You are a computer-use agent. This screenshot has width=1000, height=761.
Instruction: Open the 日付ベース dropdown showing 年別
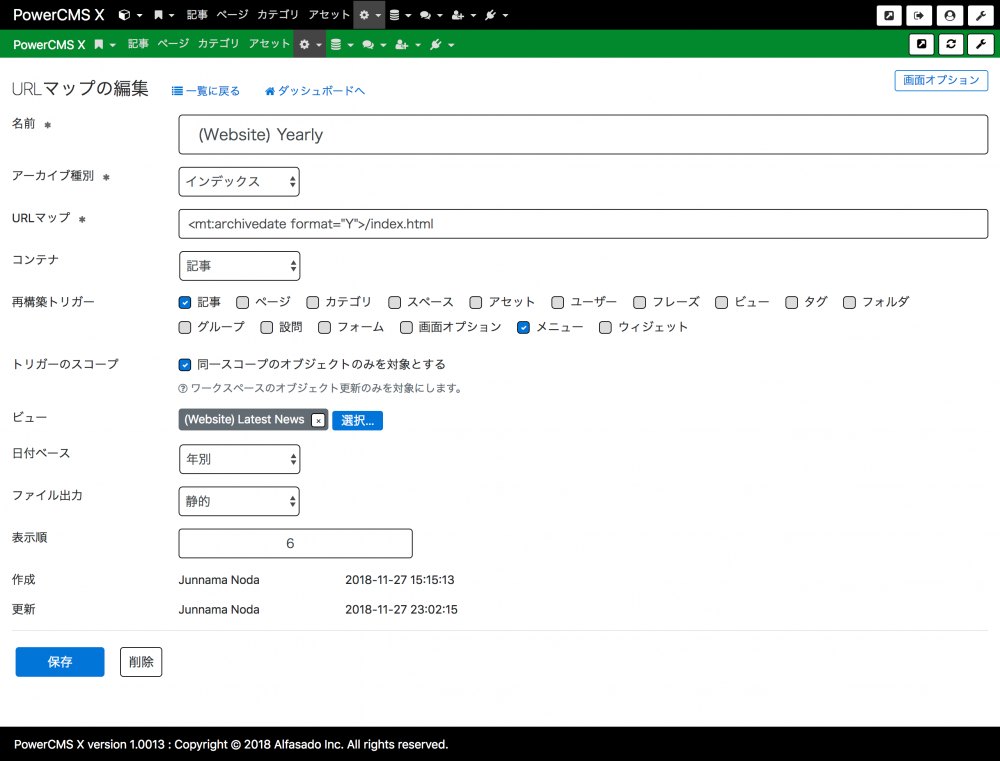tap(239, 459)
